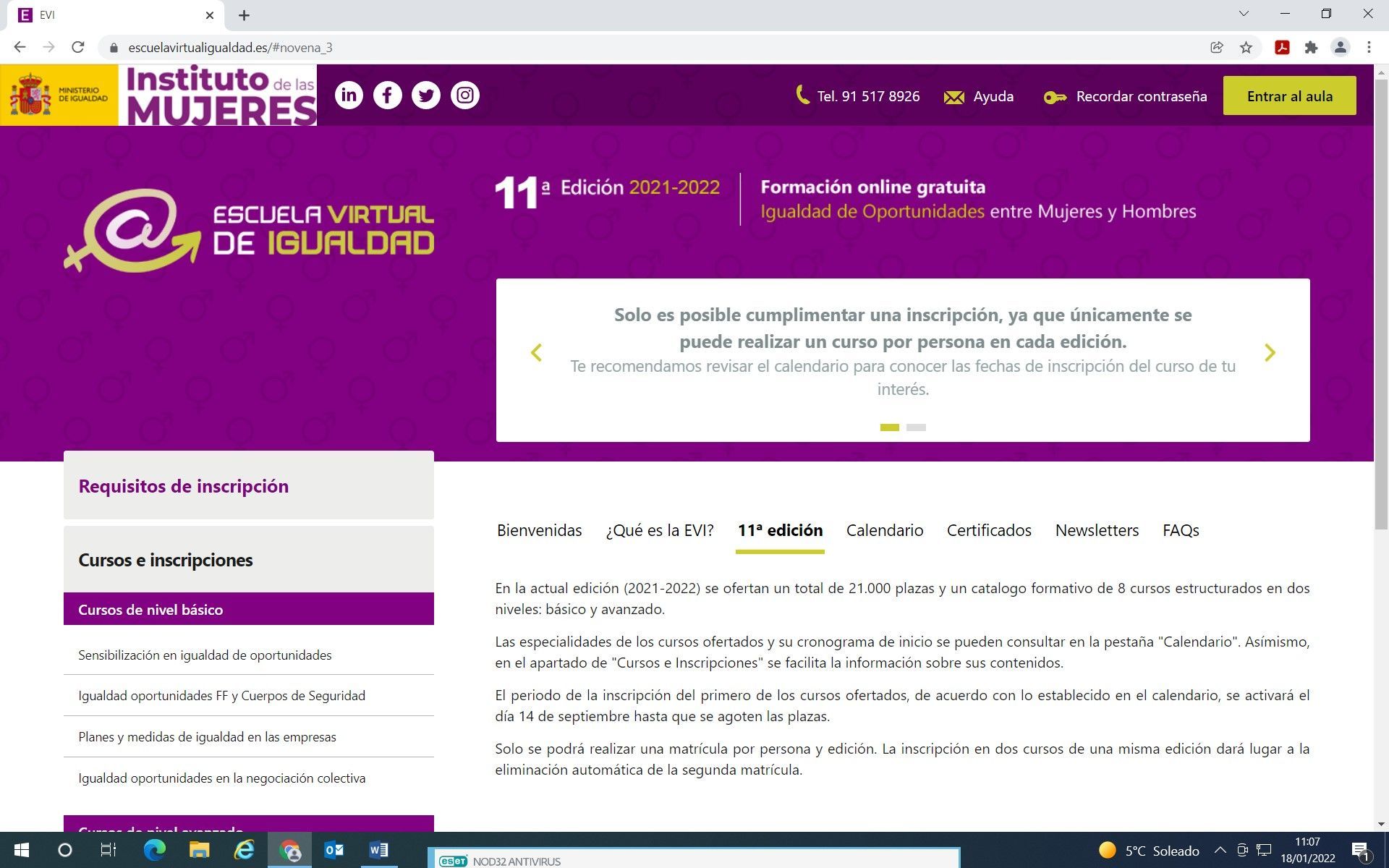View site information via the padlock icon
This screenshot has height=868, width=1389.
(x=113, y=48)
